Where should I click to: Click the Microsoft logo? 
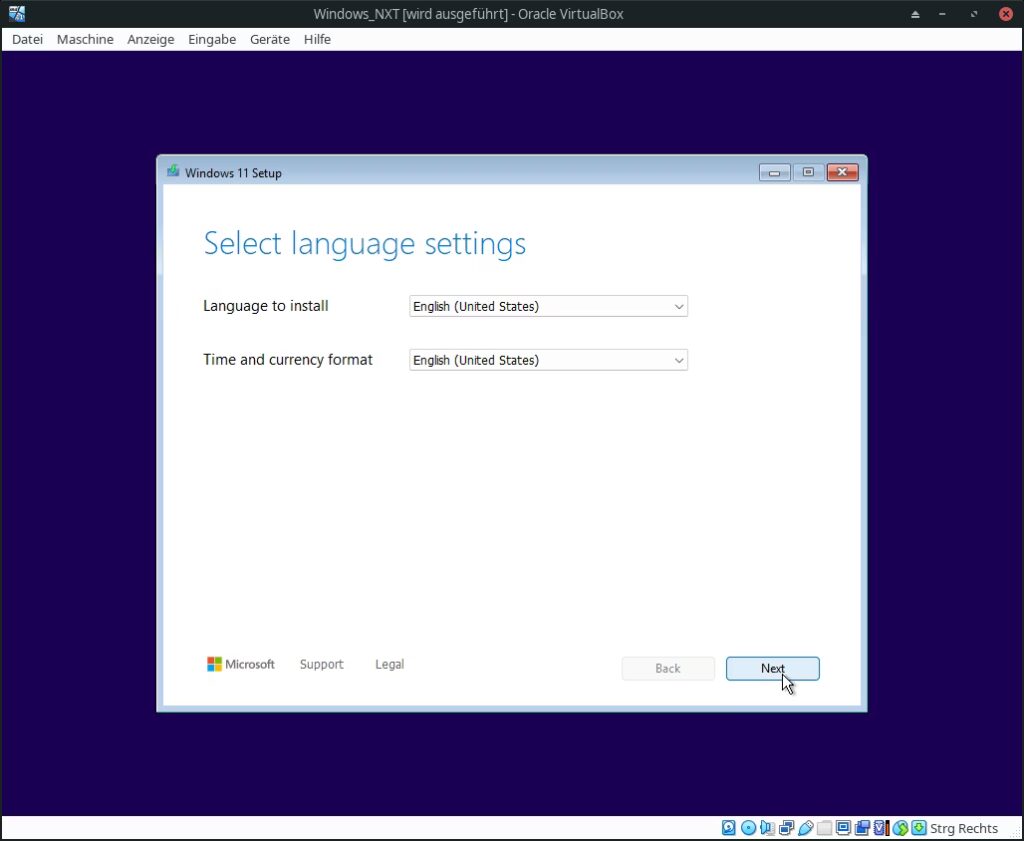coord(241,664)
